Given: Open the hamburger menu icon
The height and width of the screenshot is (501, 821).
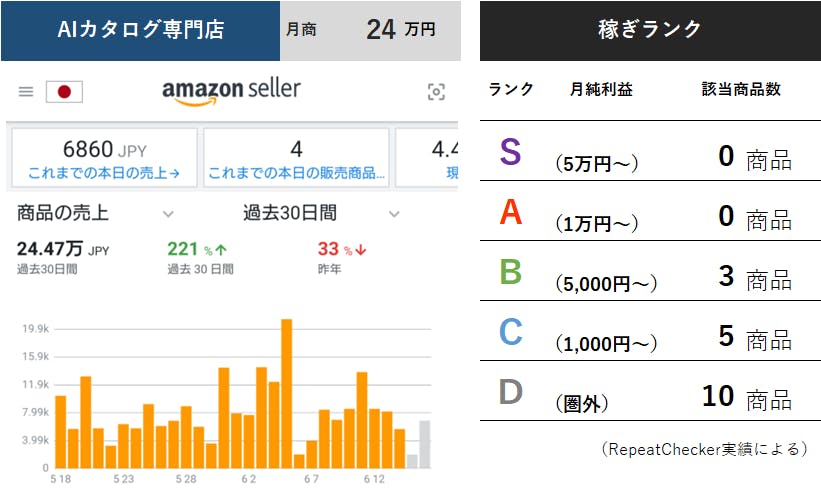Looking at the screenshot, I should (26, 92).
